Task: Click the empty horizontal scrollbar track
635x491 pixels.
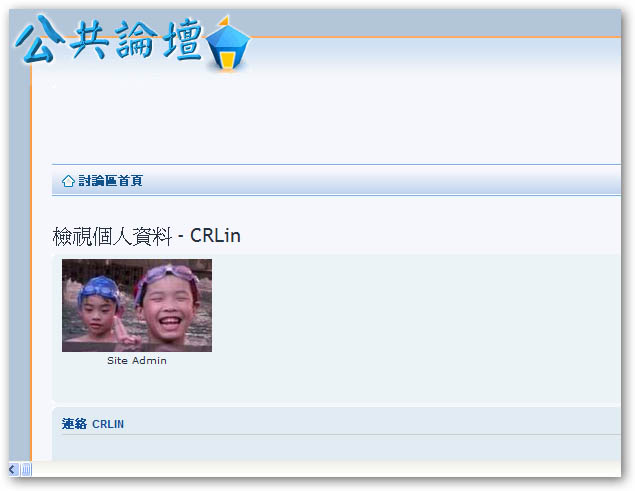Action: pyautogui.click(x=326, y=470)
